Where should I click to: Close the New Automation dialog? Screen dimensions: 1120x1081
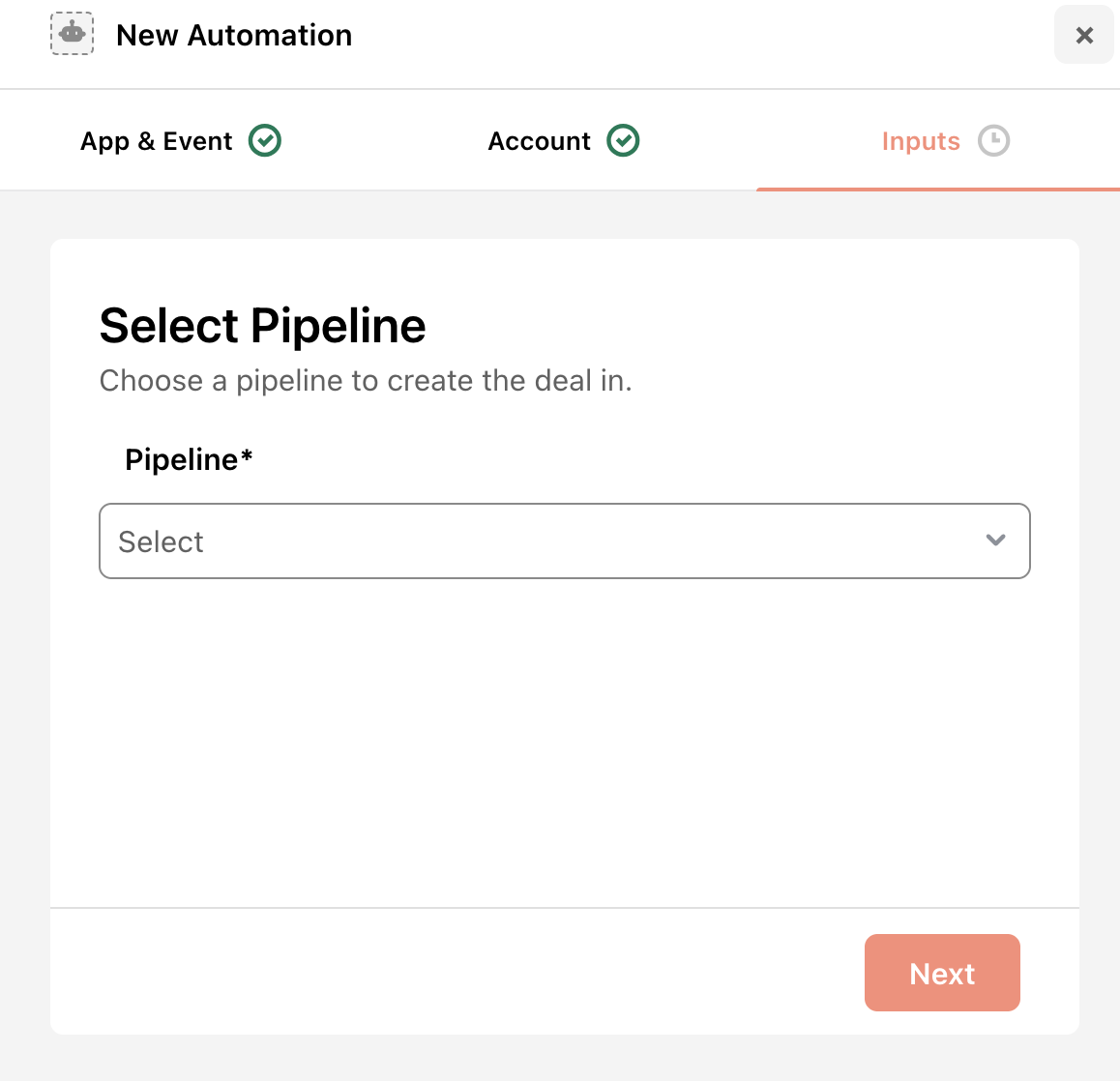coord(1083,34)
